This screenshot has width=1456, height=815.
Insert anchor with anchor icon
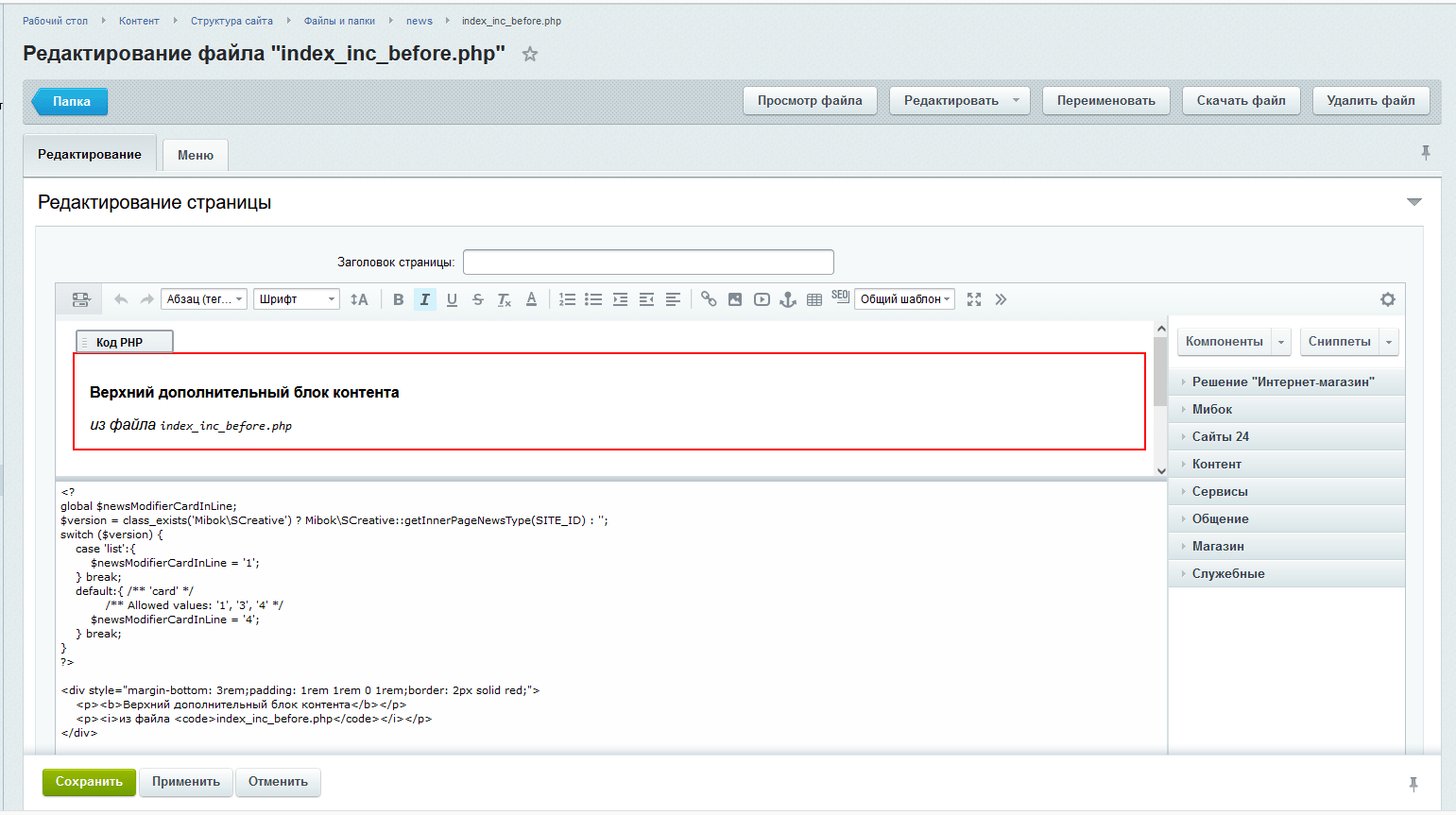[x=788, y=299]
